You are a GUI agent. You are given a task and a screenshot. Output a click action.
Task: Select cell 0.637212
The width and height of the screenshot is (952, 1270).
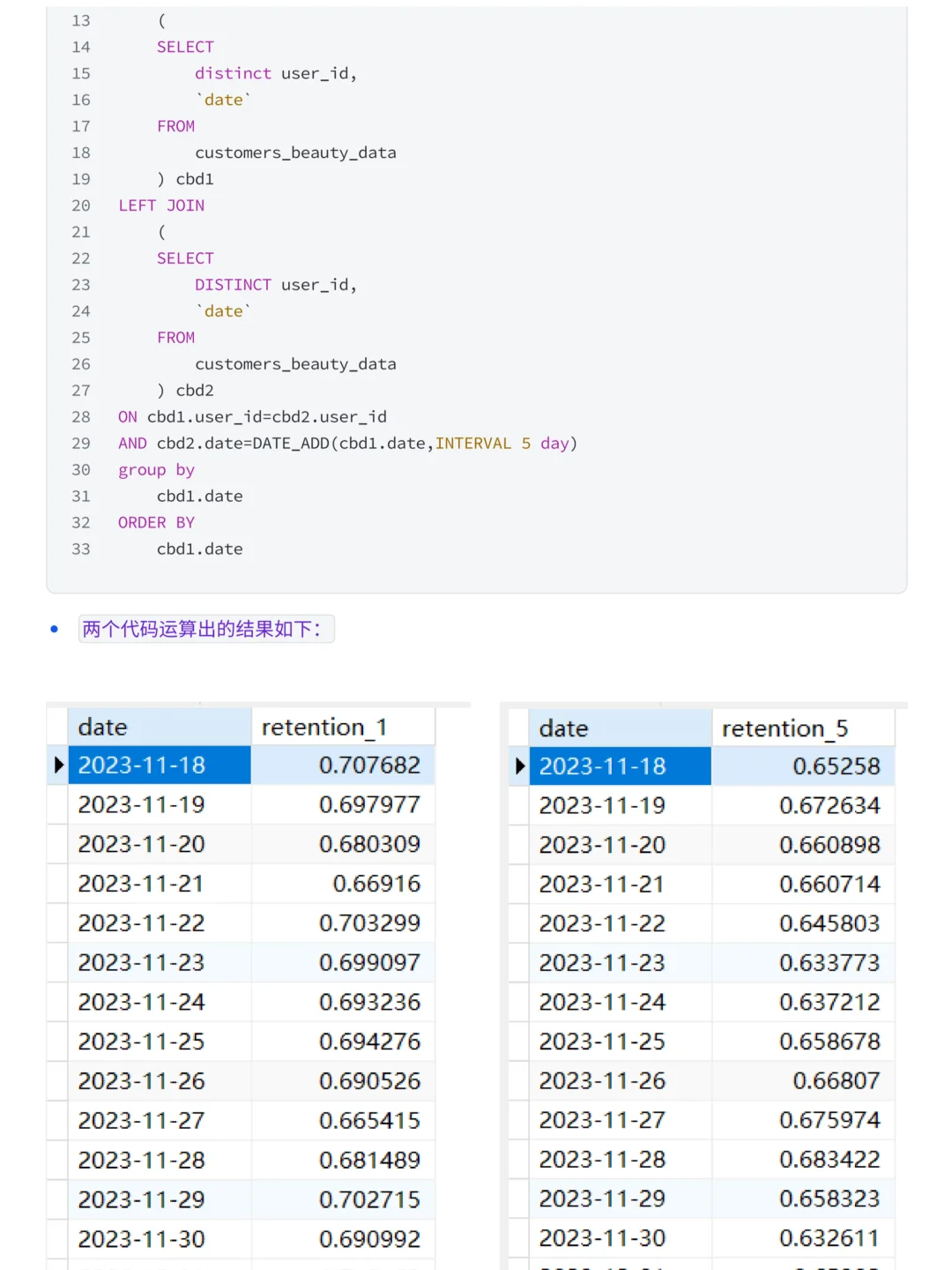tap(803, 1002)
